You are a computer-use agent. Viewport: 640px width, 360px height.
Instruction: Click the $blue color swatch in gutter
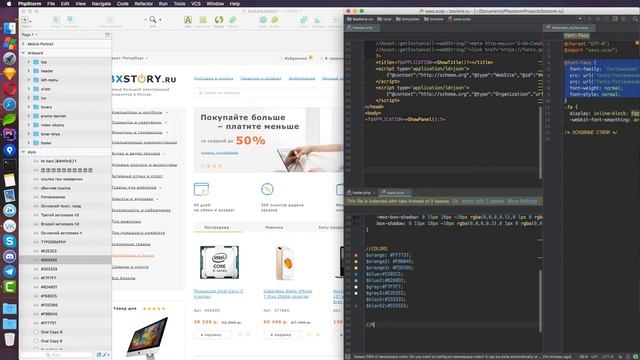point(356,274)
